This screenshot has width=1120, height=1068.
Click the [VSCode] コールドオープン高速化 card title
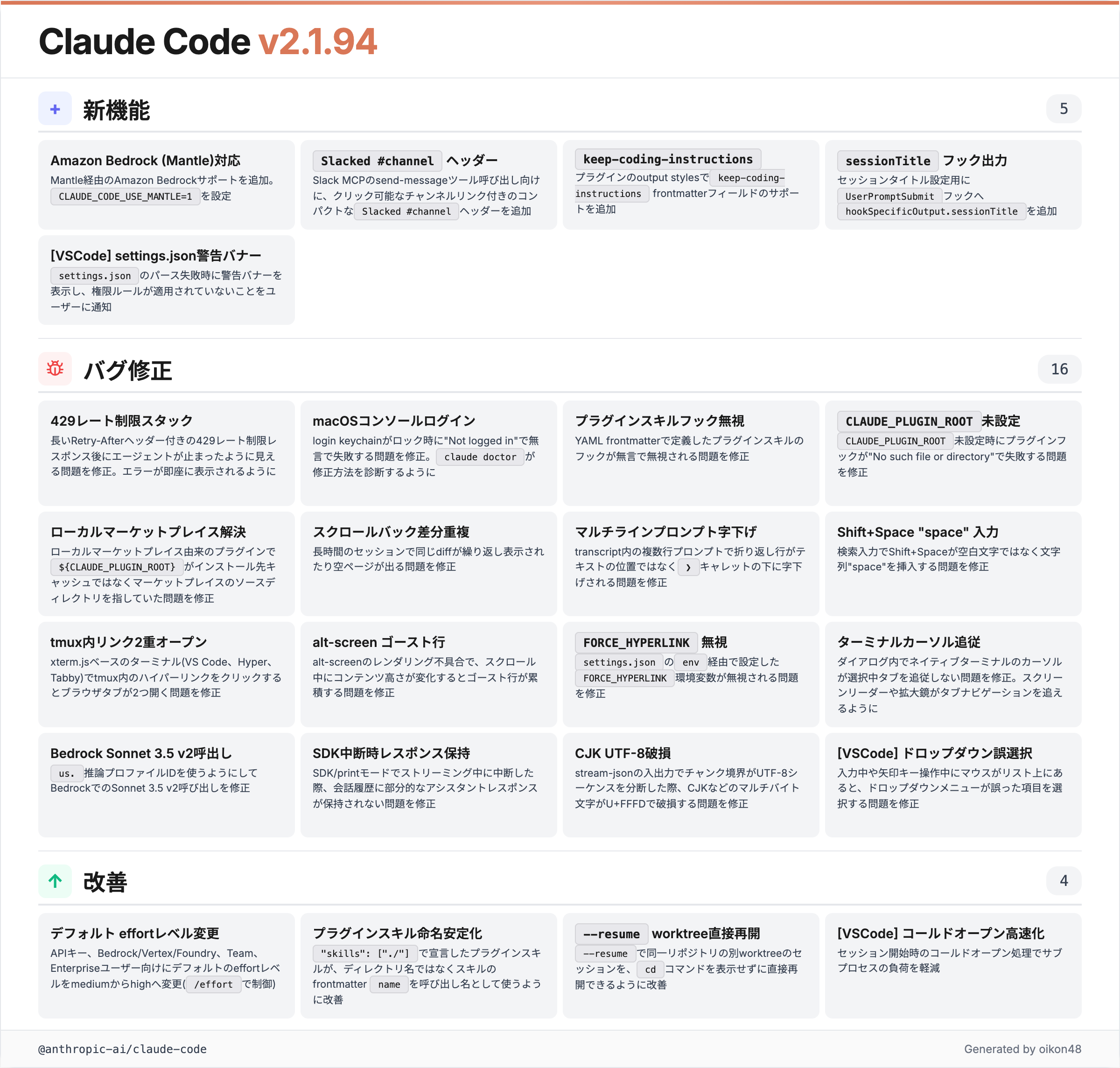940,933
